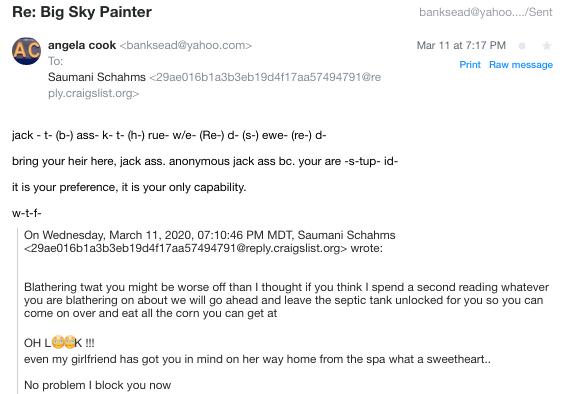
Task: Click the vertical quote bar beside the quoted text
Action: pyautogui.click(x=17, y=311)
